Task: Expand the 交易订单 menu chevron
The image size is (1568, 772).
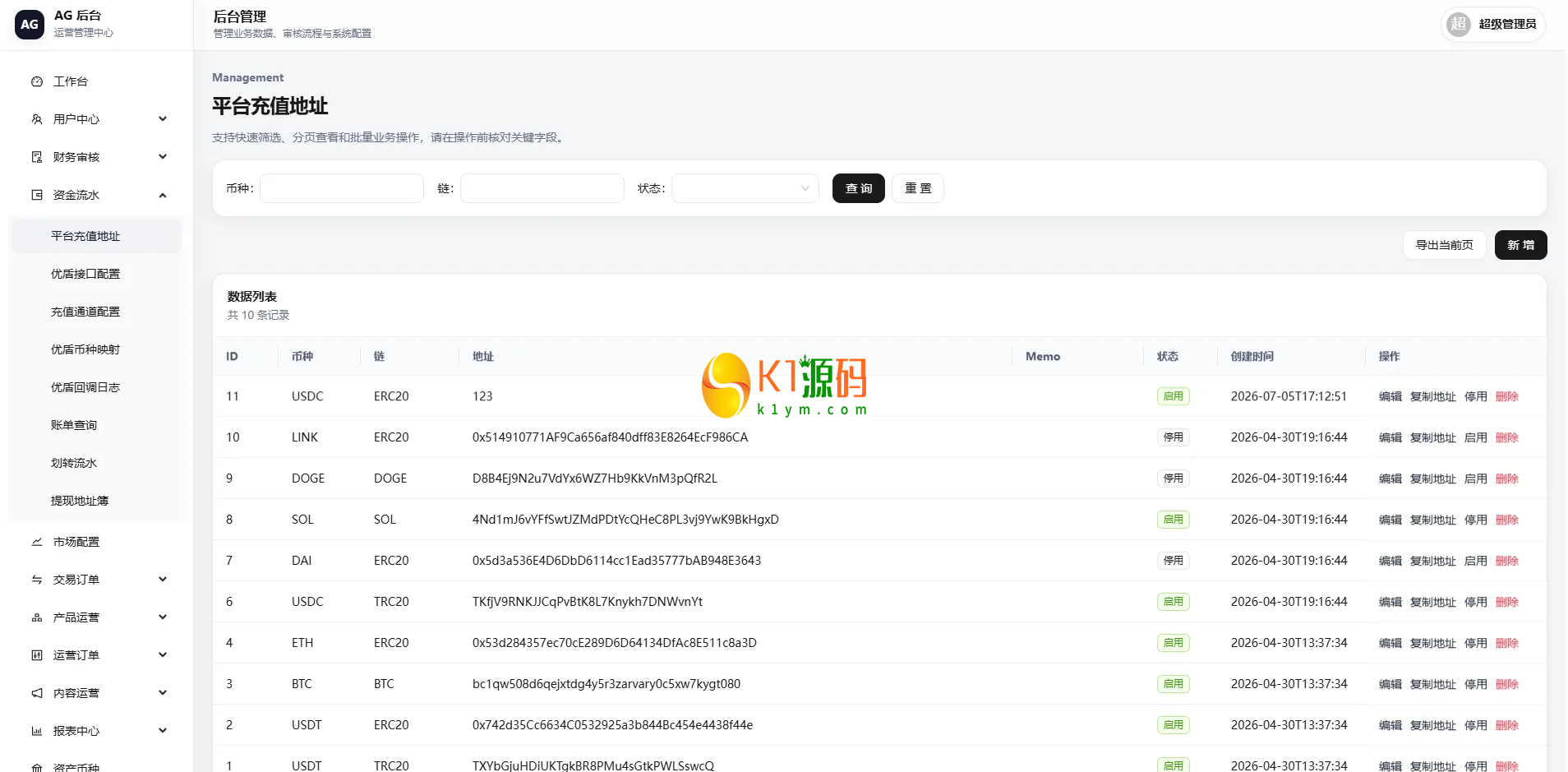Action: point(163,580)
